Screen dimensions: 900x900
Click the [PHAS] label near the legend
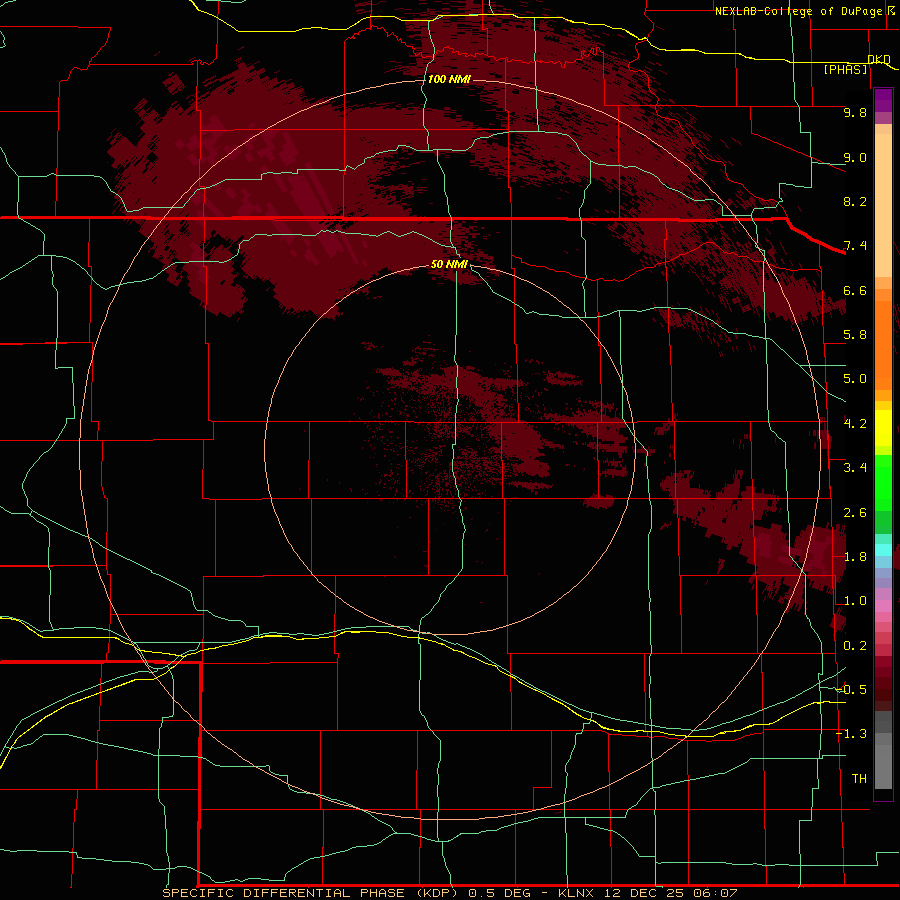point(845,70)
